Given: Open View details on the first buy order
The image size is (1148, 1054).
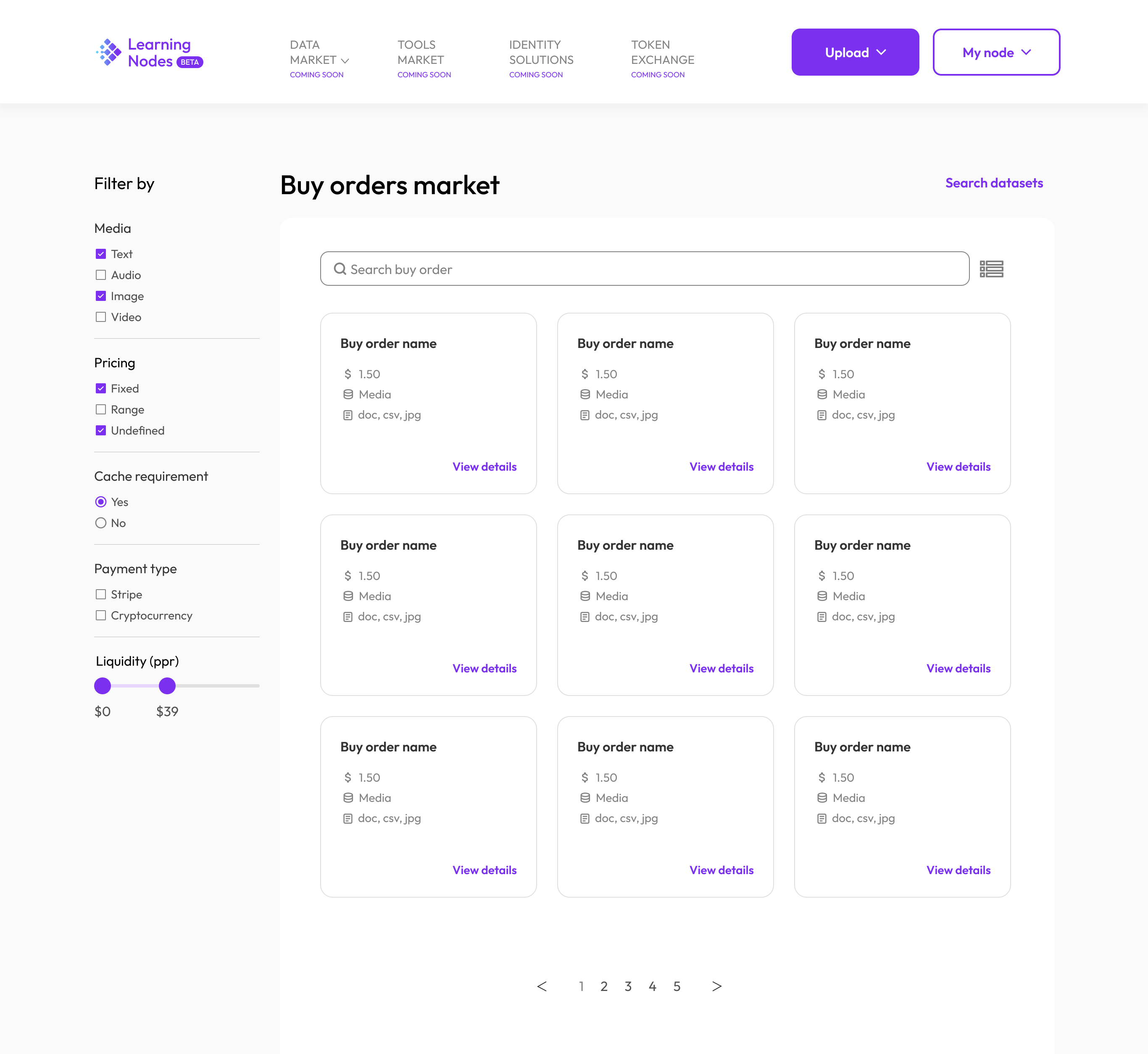Looking at the screenshot, I should (x=484, y=466).
